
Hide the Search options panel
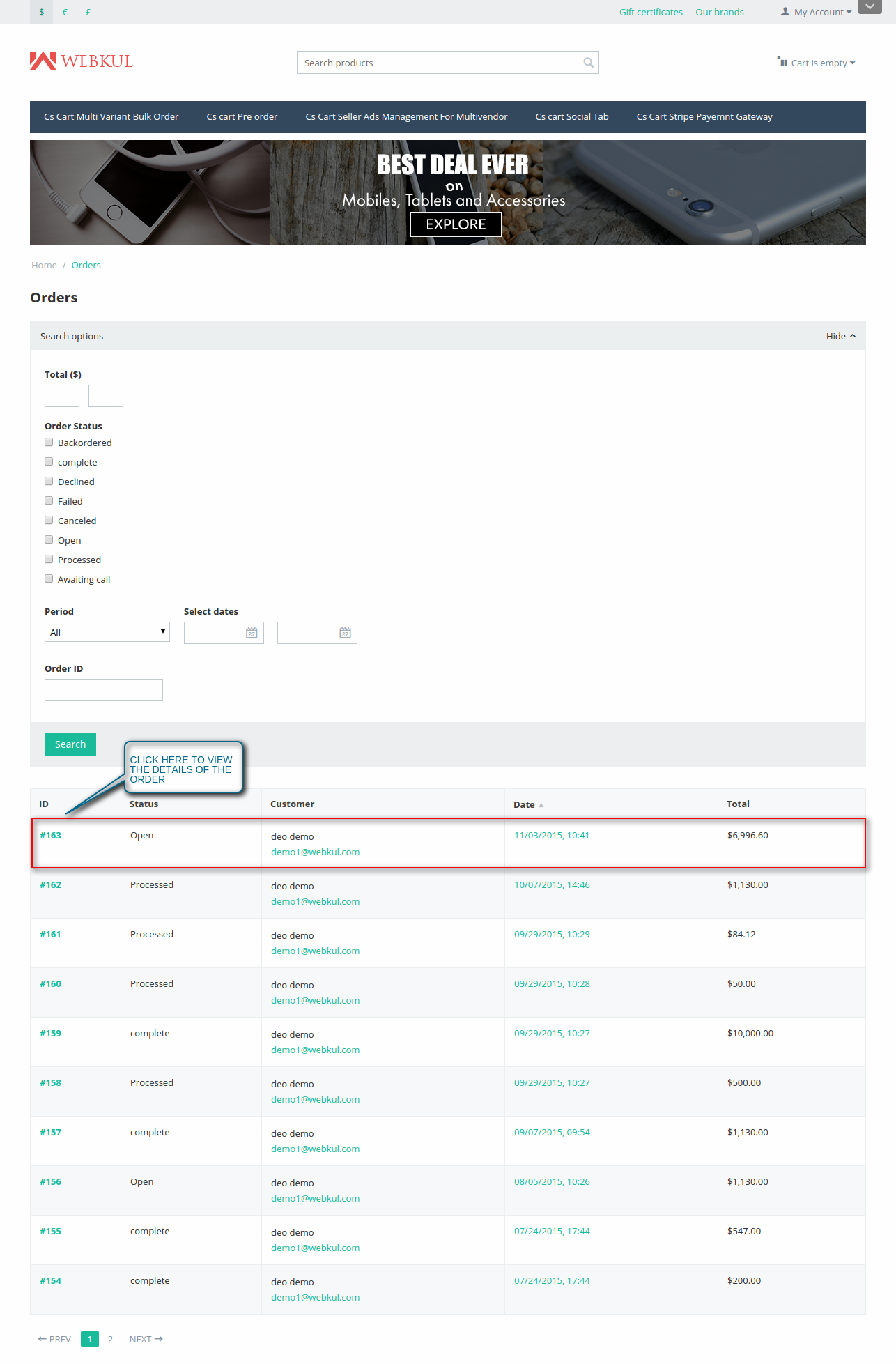click(840, 336)
